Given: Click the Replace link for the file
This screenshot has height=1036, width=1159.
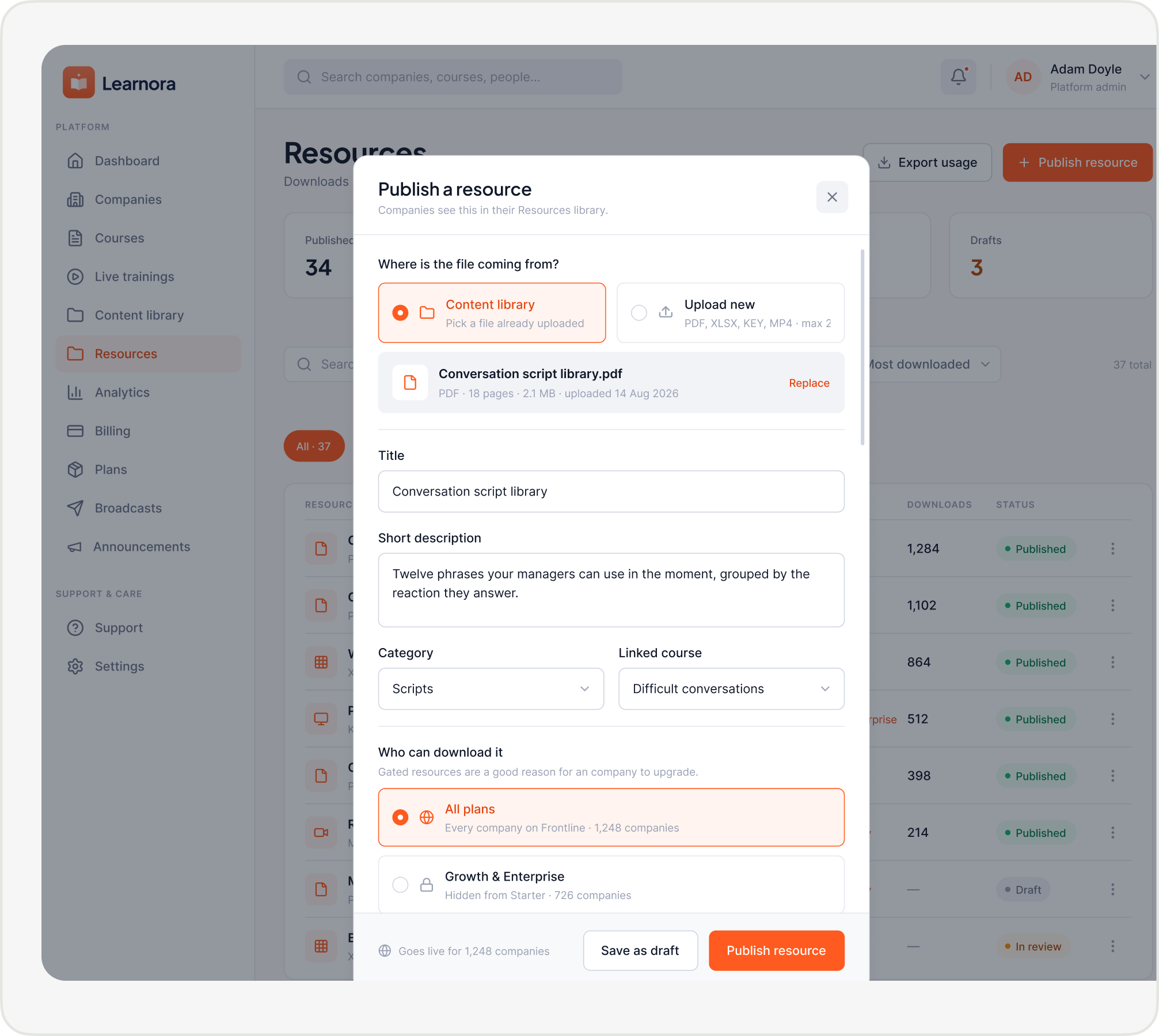Looking at the screenshot, I should point(809,383).
